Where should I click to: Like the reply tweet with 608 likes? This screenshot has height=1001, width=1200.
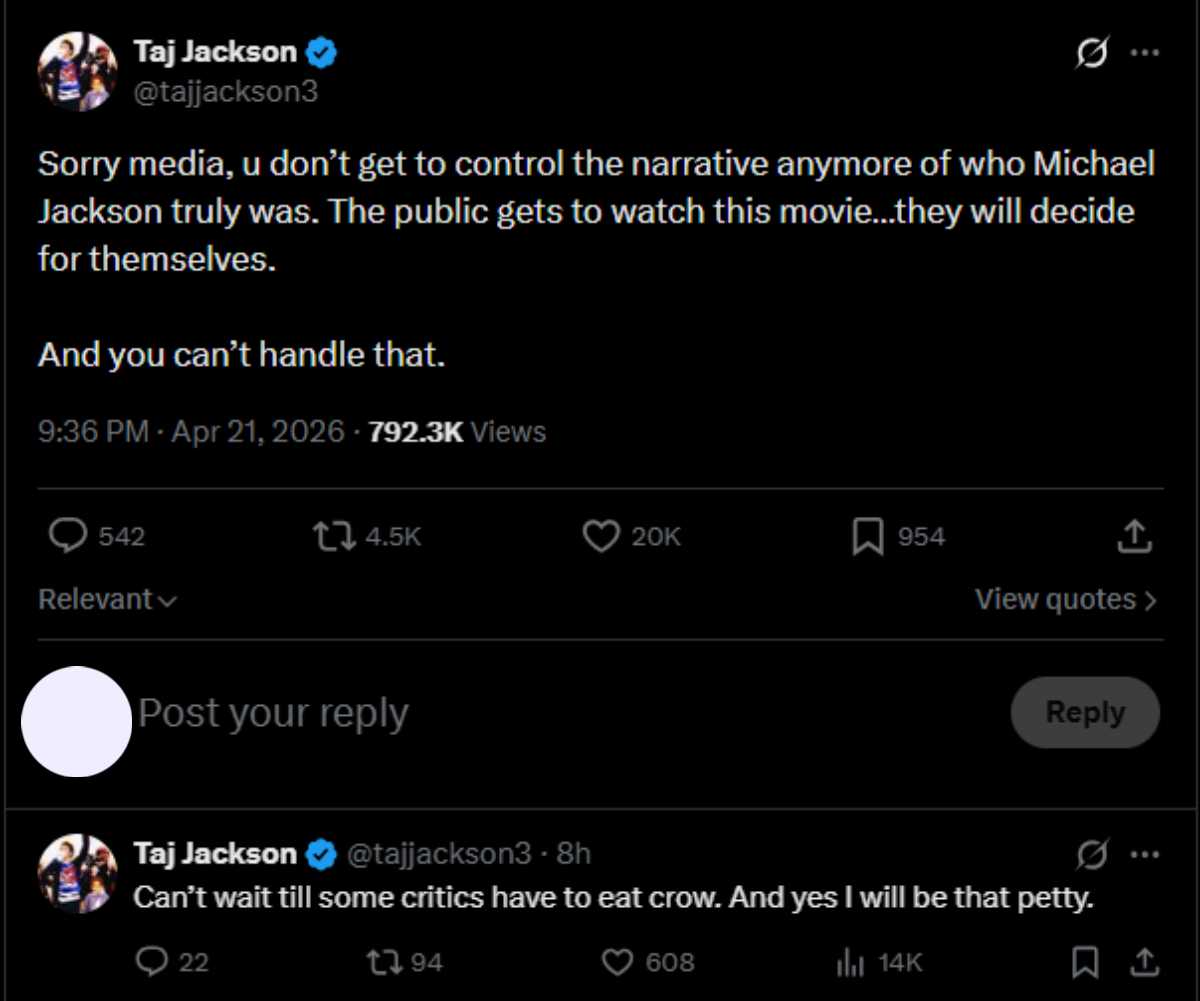click(619, 962)
